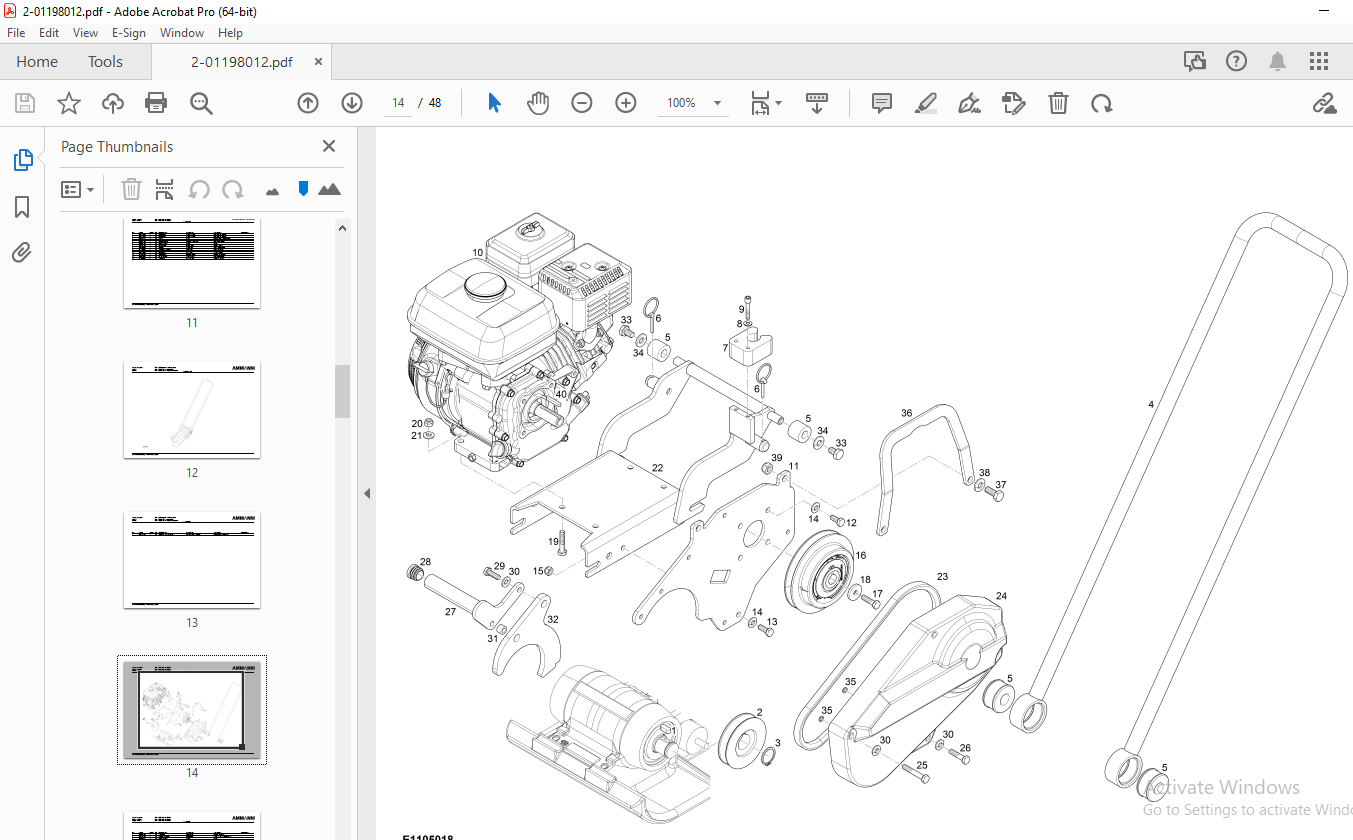The height and width of the screenshot is (840, 1353).
Task: Close the Page Thumbnails panel
Action: coord(329,146)
